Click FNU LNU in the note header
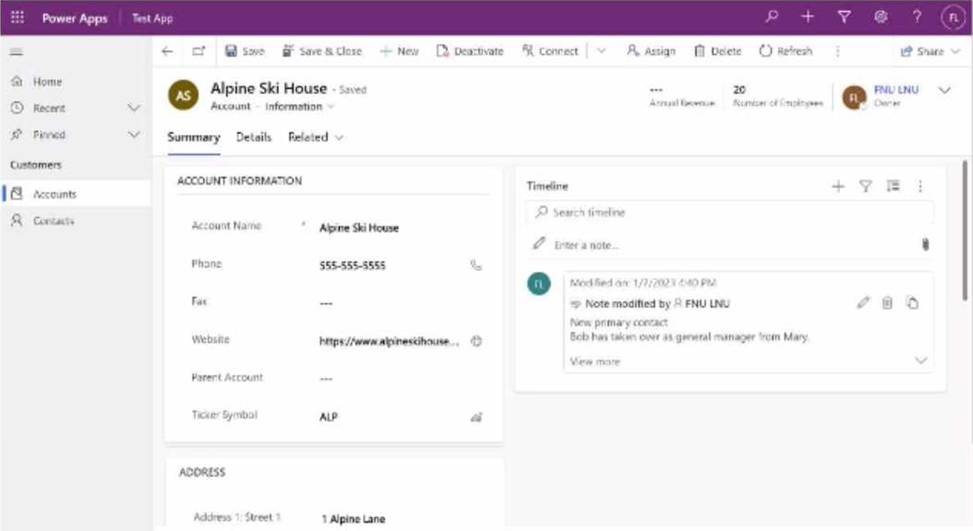Screen dimensions: 973x531 pos(707,303)
